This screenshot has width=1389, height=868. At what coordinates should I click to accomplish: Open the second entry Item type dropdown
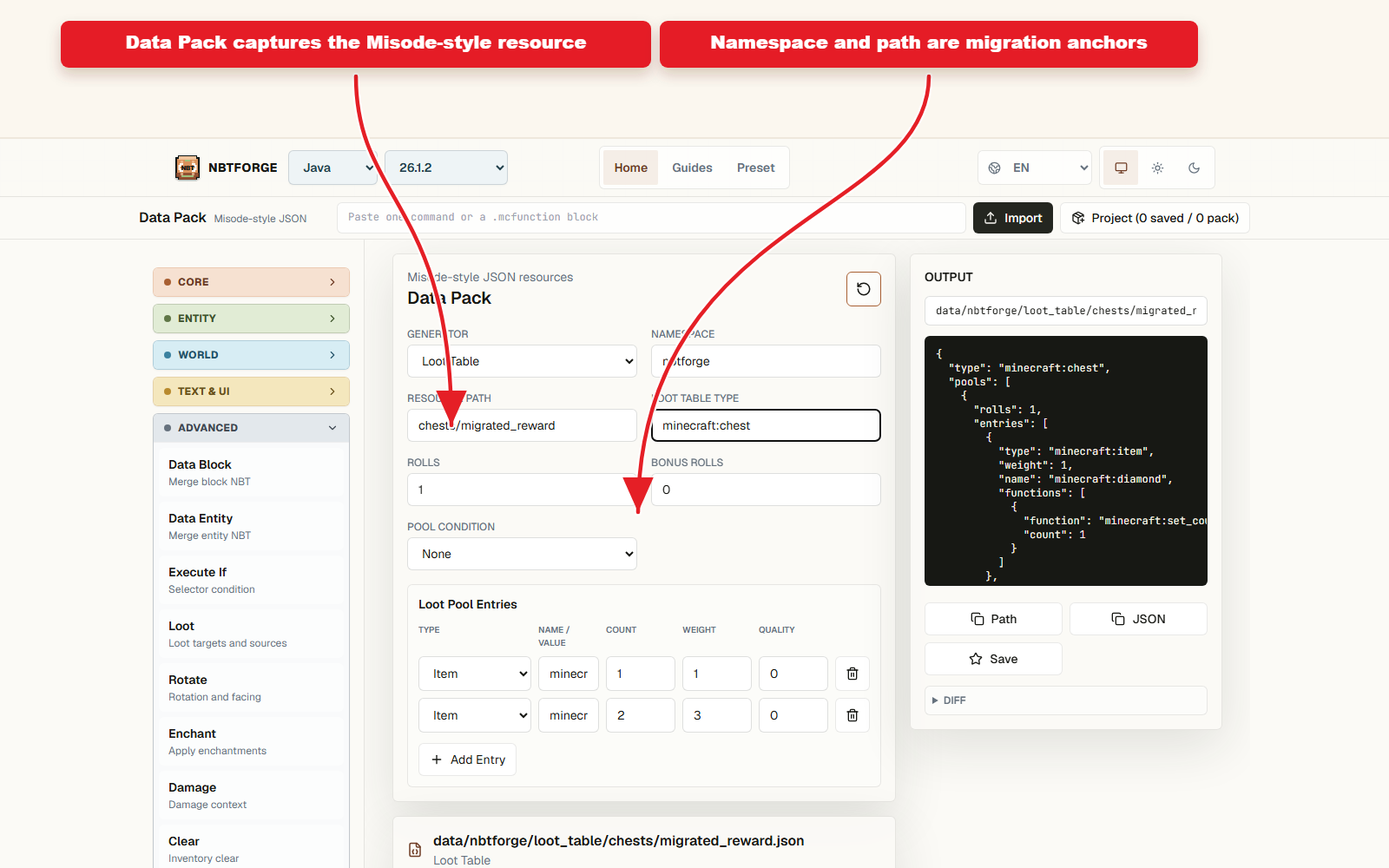475,715
